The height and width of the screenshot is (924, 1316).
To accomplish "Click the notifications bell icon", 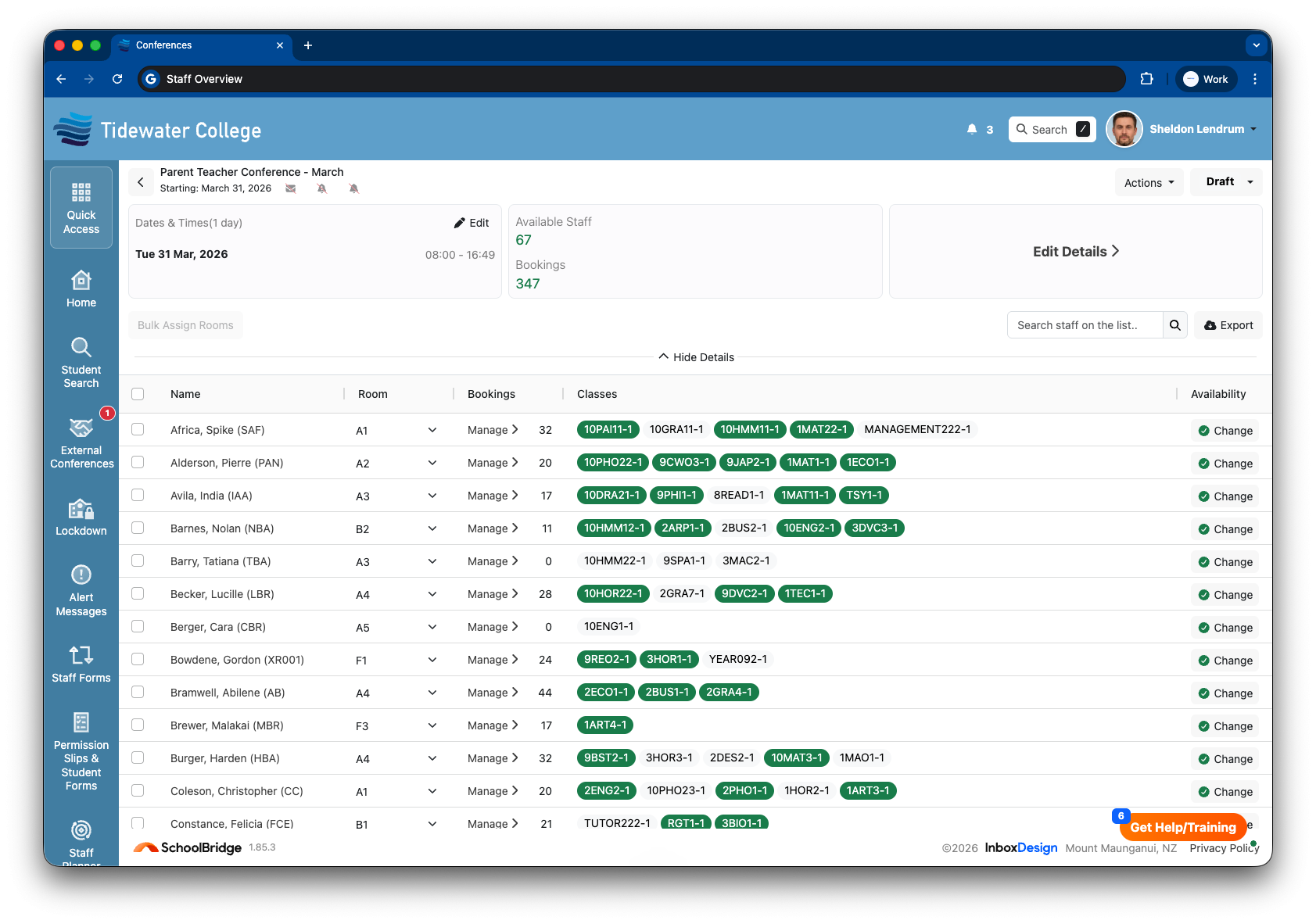I will (972, 130).
